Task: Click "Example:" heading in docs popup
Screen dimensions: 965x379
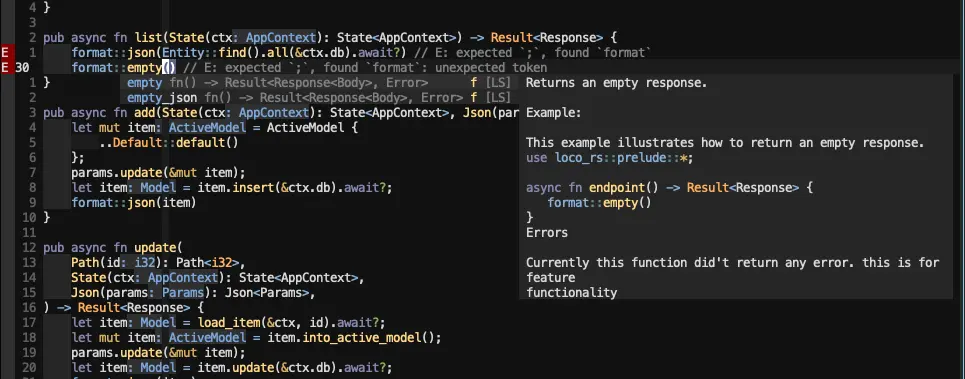Action: (x=554, y=113)
